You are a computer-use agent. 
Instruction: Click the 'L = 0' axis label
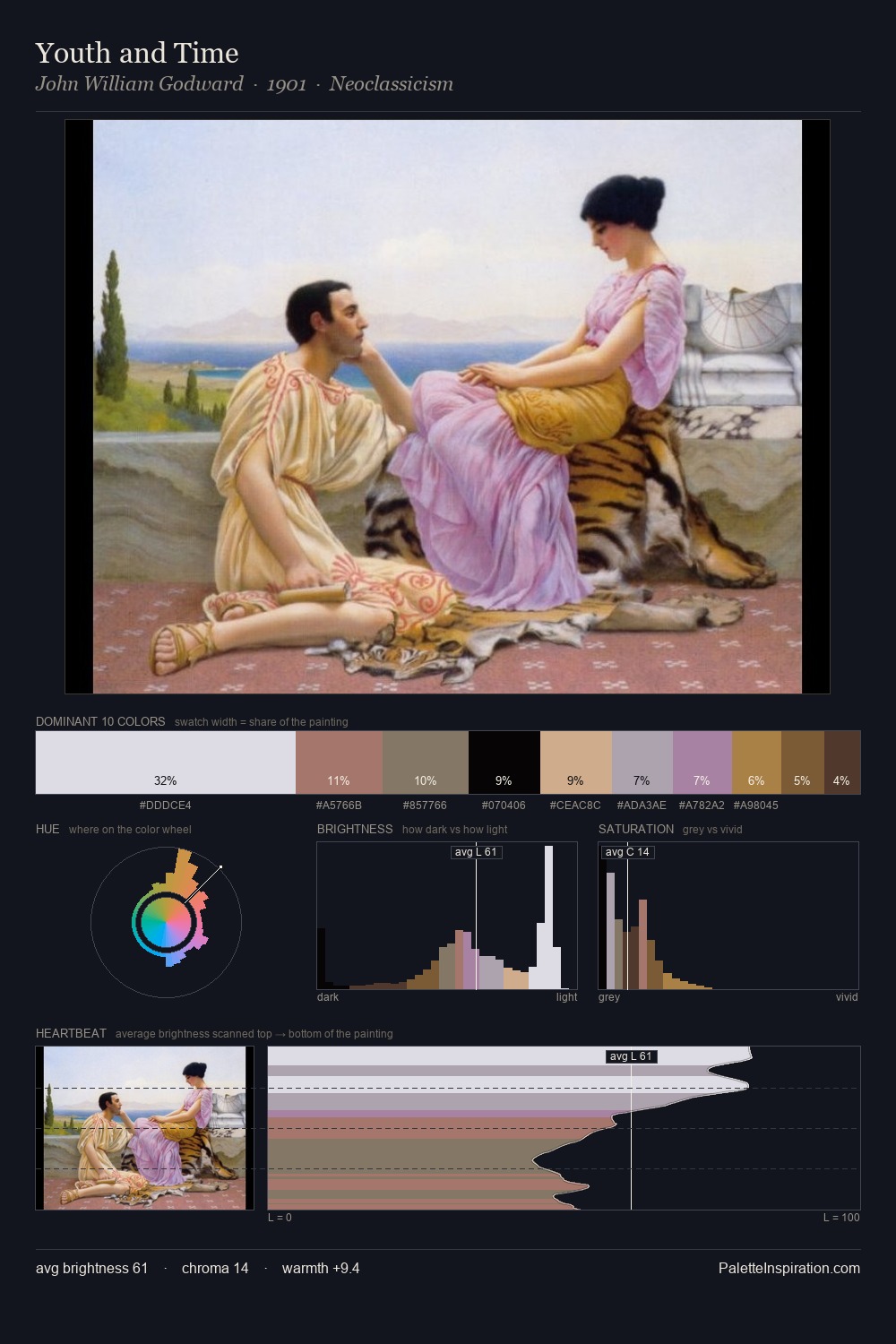click(x=280, y=1218)
